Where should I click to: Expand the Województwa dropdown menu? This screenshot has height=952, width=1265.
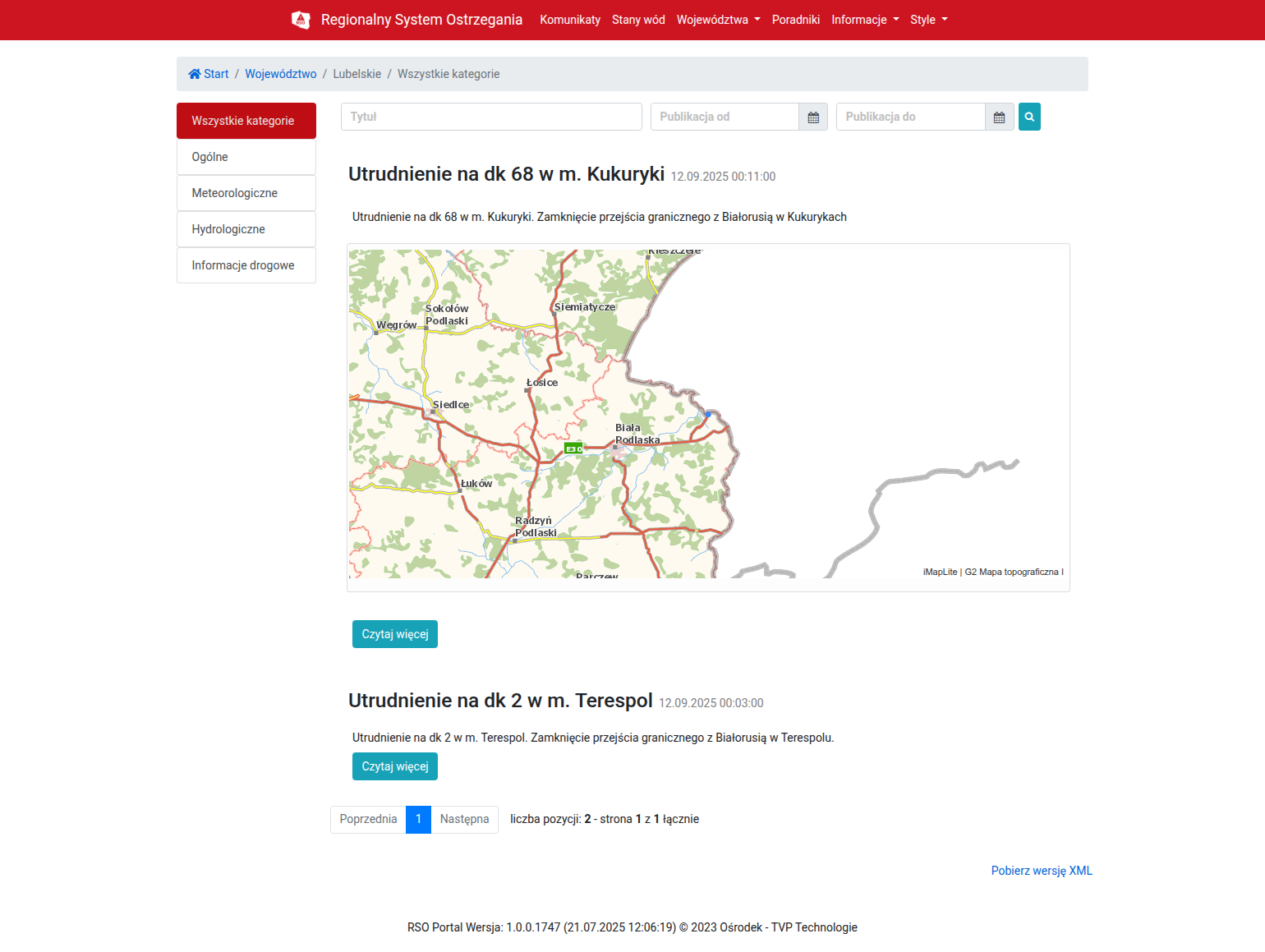coord(718,20)
